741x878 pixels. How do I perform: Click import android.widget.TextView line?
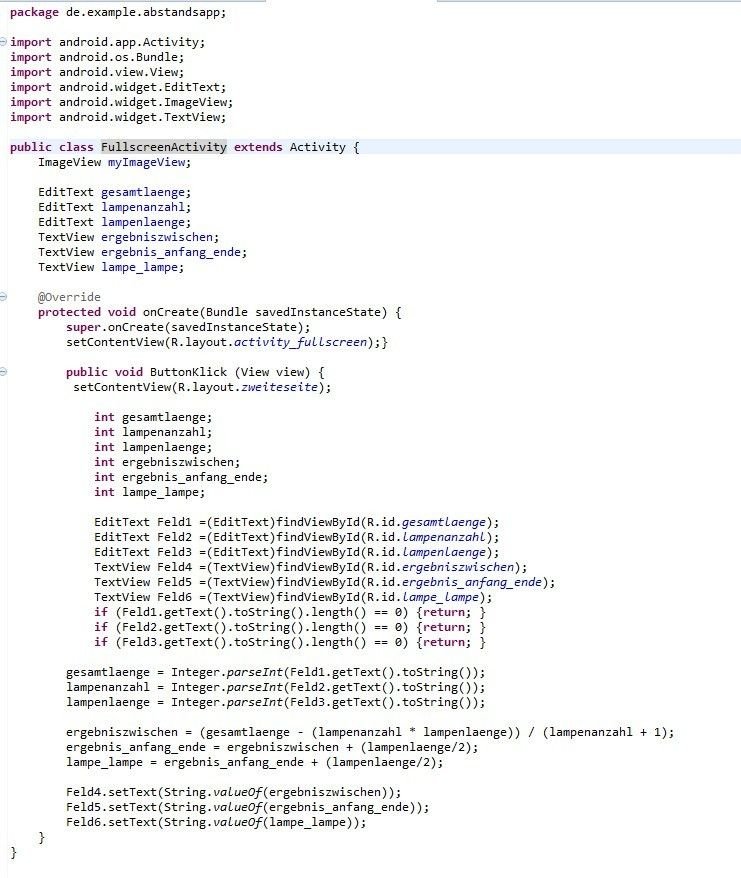(x=118, y=117)
